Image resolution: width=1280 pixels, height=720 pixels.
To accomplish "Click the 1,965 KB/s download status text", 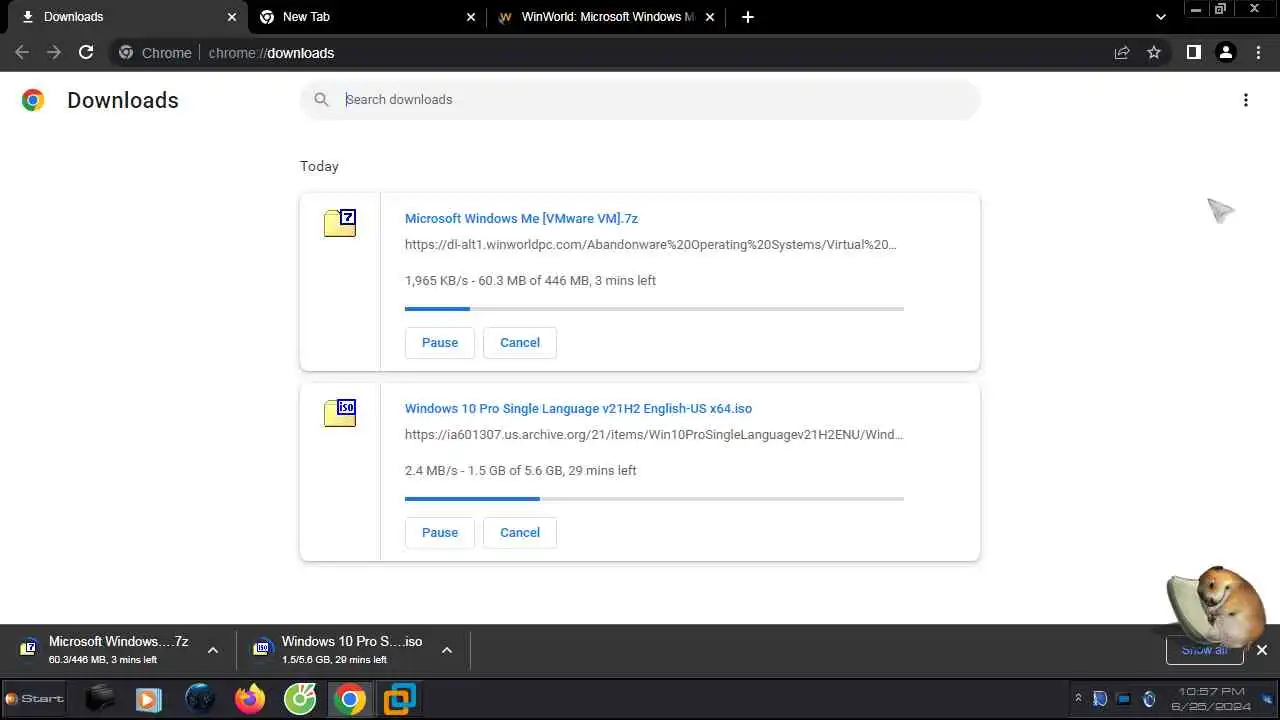I will [530, 280].
